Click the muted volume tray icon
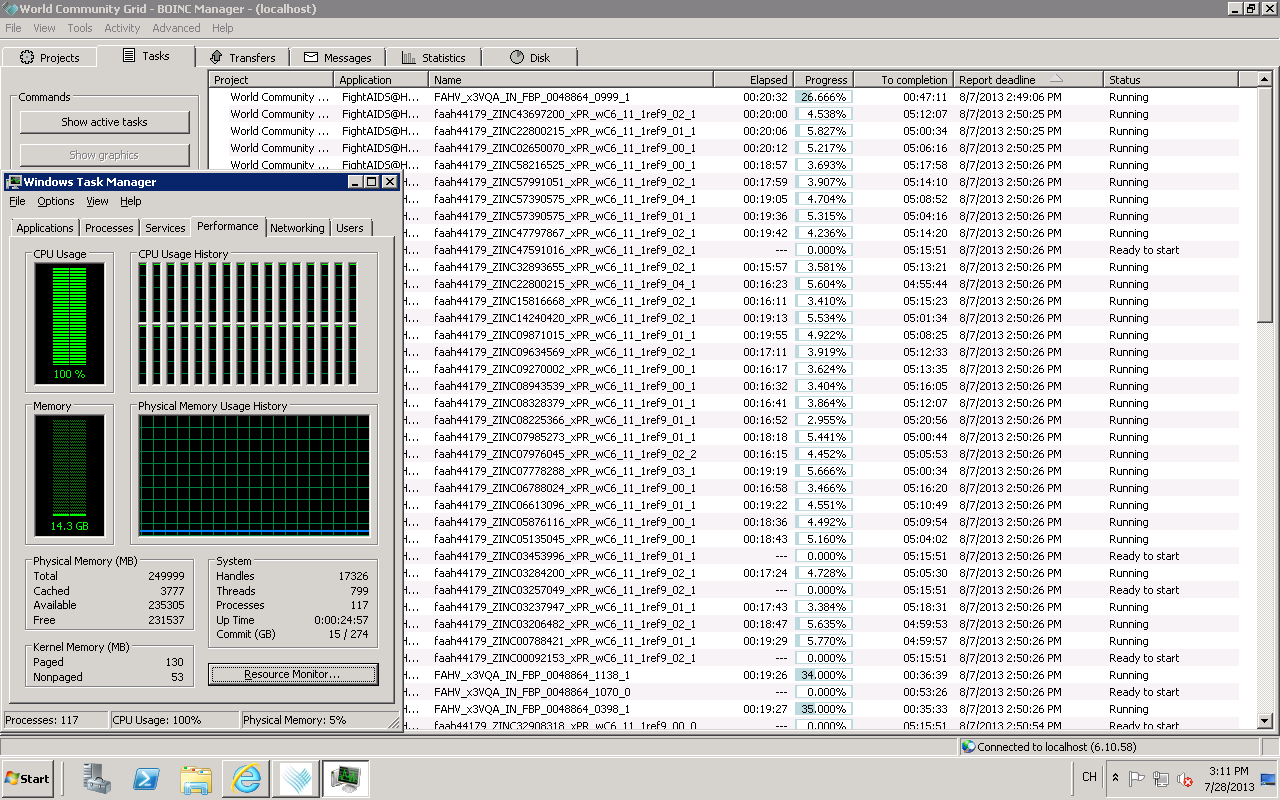 click(x=1186, y=778)
